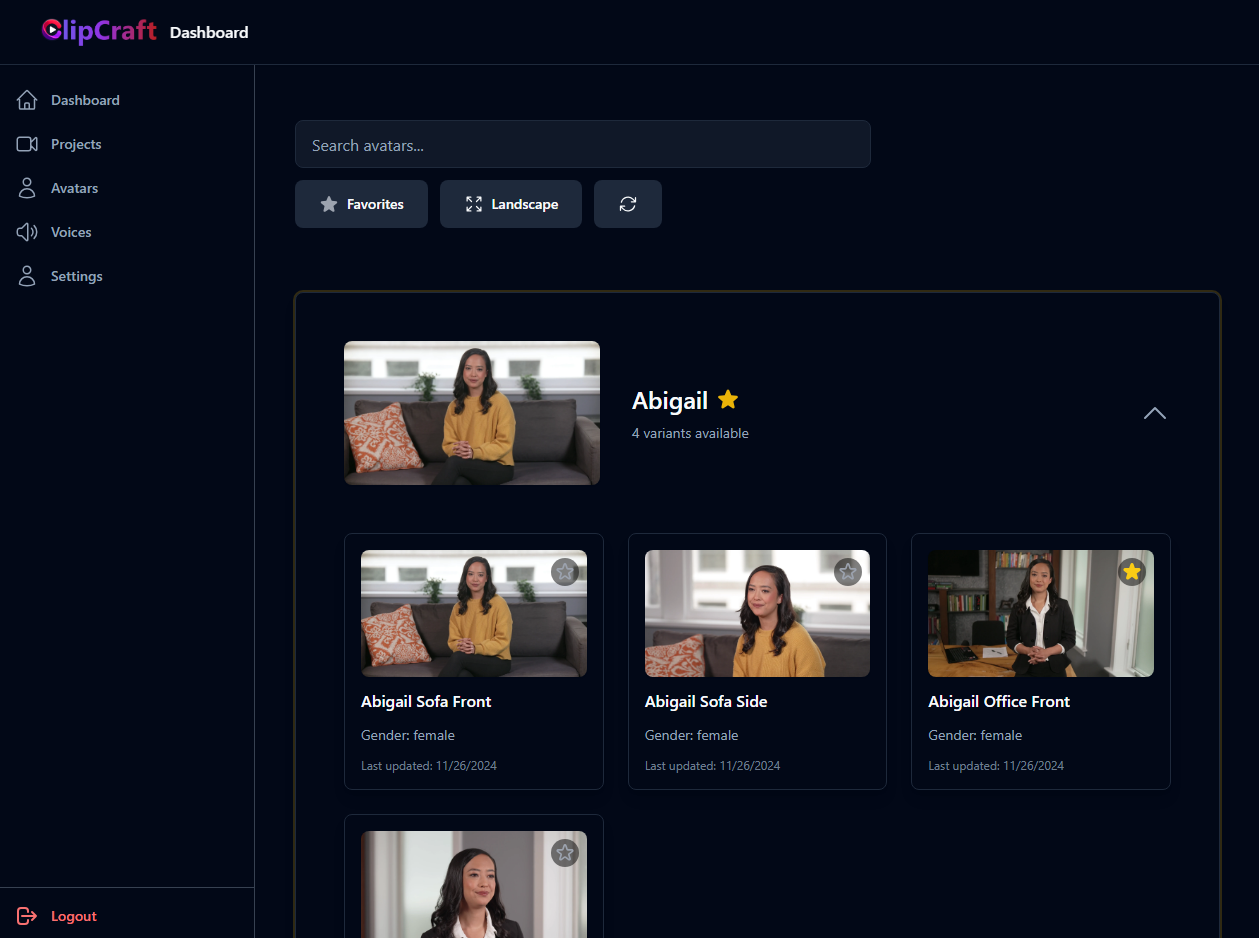Viewport: 1259px width, 938px height.
Task: Click 'Gender: female' under Abigail Office Front
Action: (975, 735)
